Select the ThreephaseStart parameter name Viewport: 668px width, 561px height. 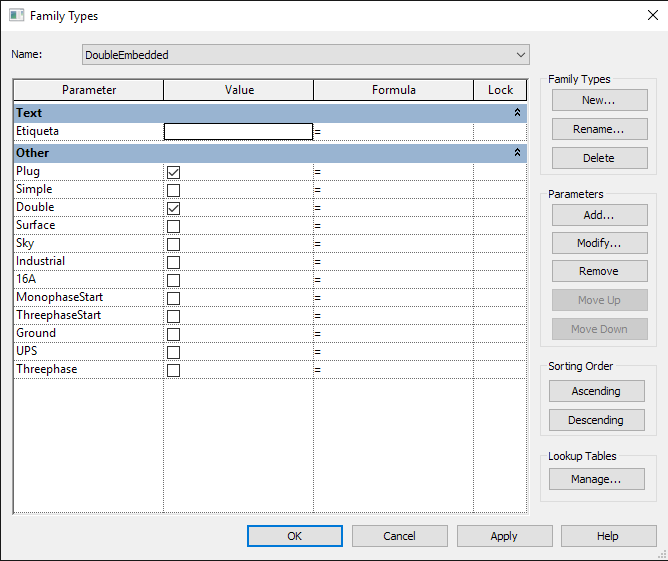pos(58,315)
